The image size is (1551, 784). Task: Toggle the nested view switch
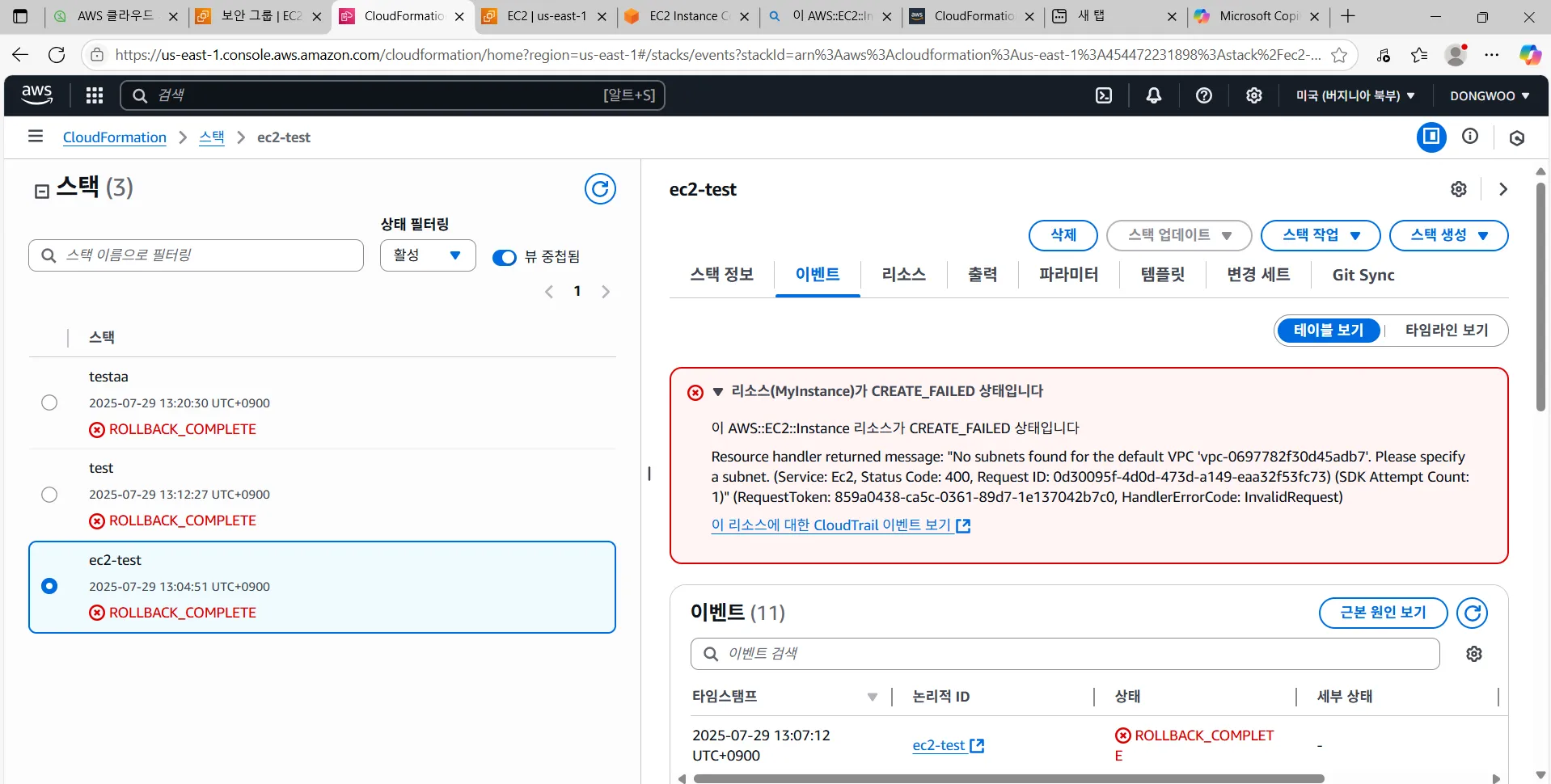(504, 257)
